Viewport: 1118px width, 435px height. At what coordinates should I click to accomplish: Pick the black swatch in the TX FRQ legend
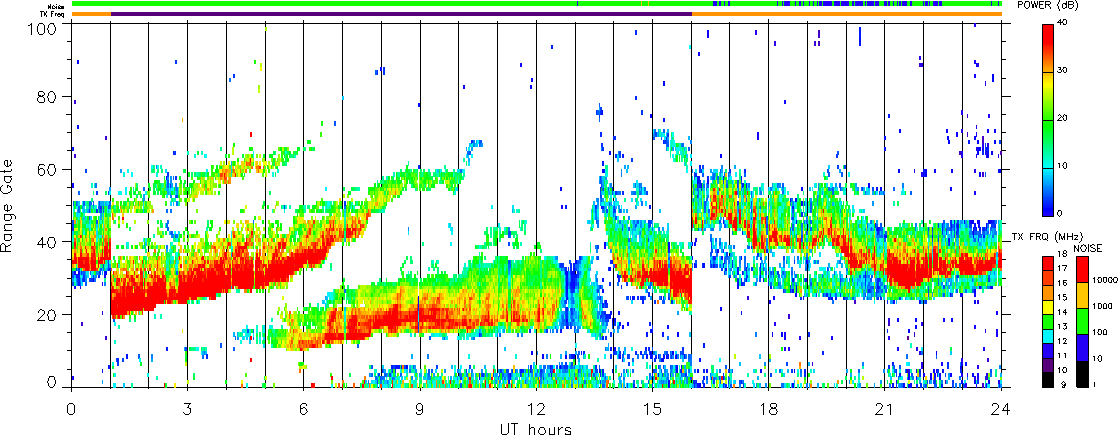pyautogui.click(x=1050, y=379)
